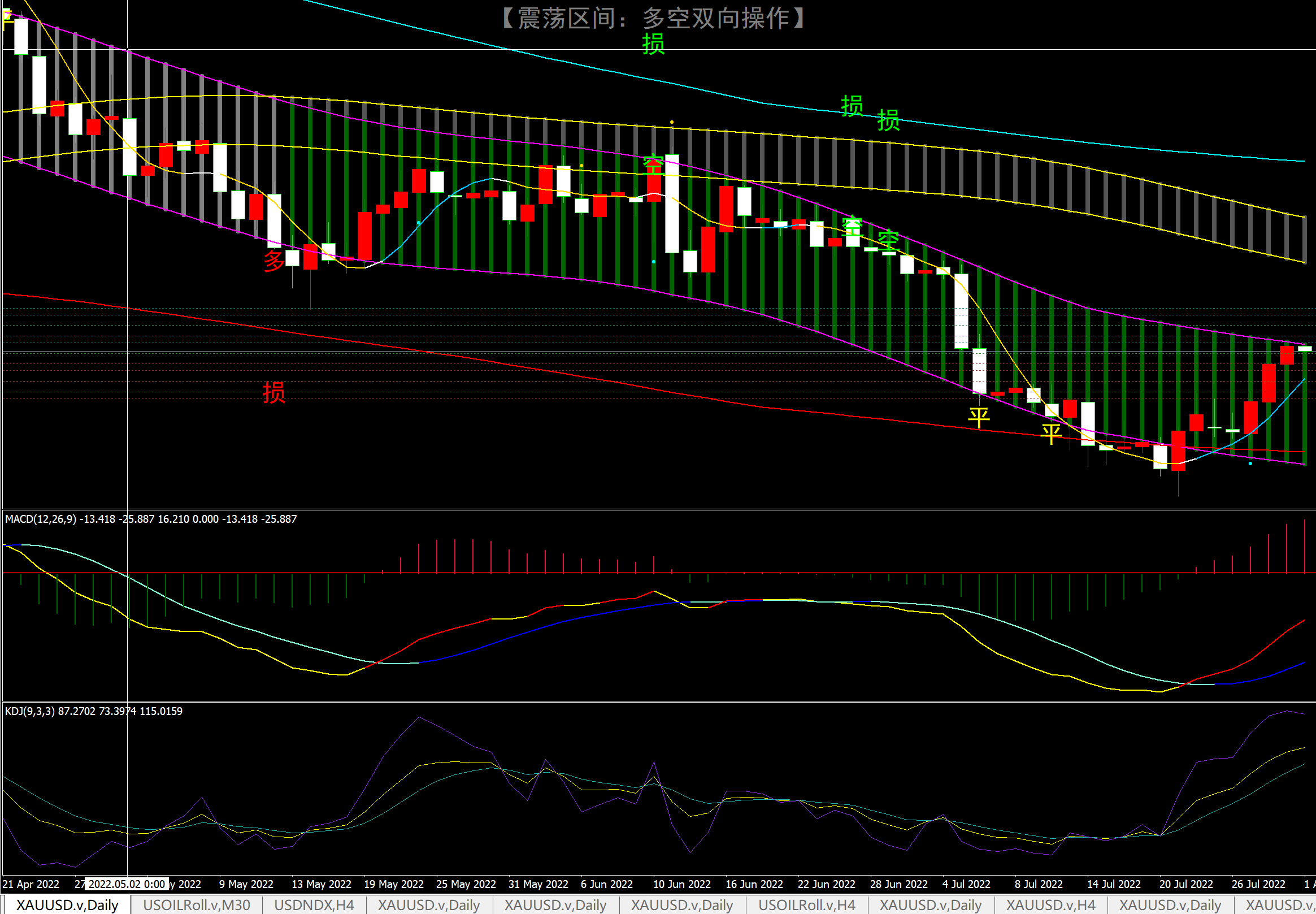This screenshot has height=914, width=1316.
Task: Click the MACD(12,26,9) indicator label
Action: (40, 519)
